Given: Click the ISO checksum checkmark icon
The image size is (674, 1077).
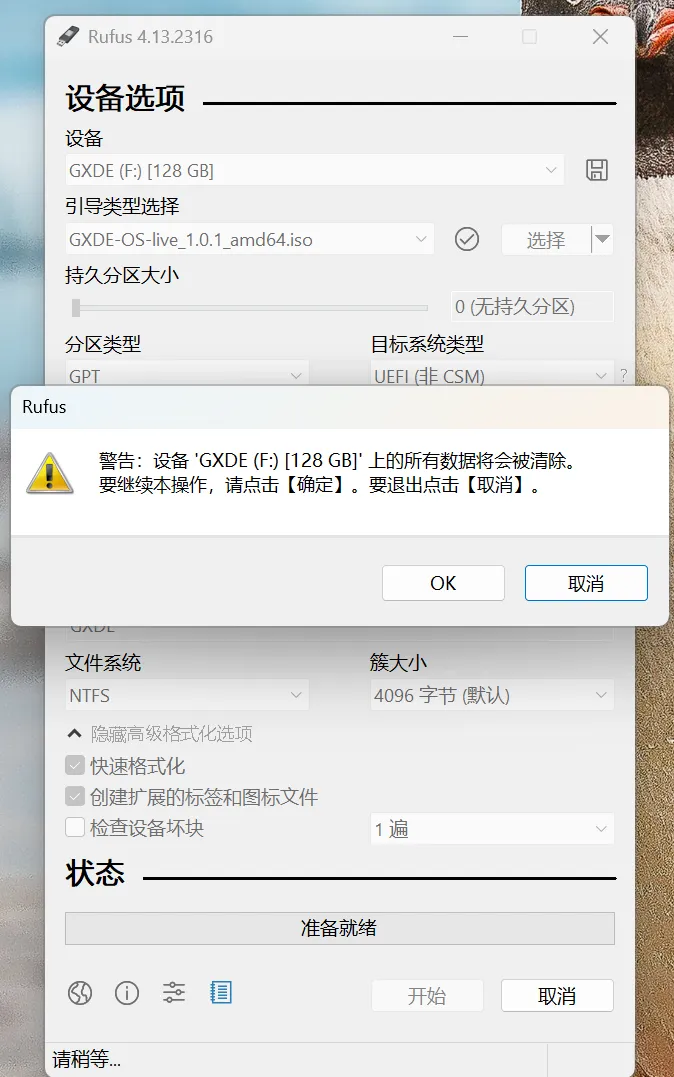Looking at the screenshot, I should click(467, 239).
